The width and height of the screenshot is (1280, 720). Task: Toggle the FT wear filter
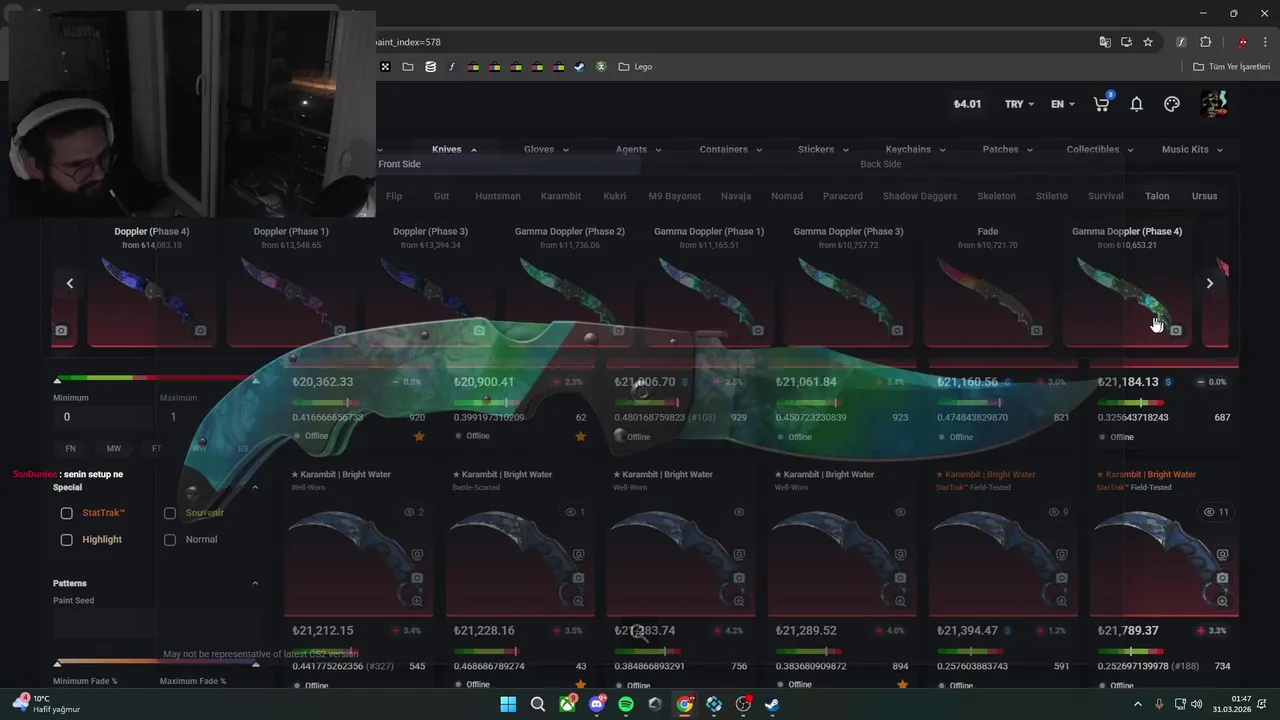157,449
